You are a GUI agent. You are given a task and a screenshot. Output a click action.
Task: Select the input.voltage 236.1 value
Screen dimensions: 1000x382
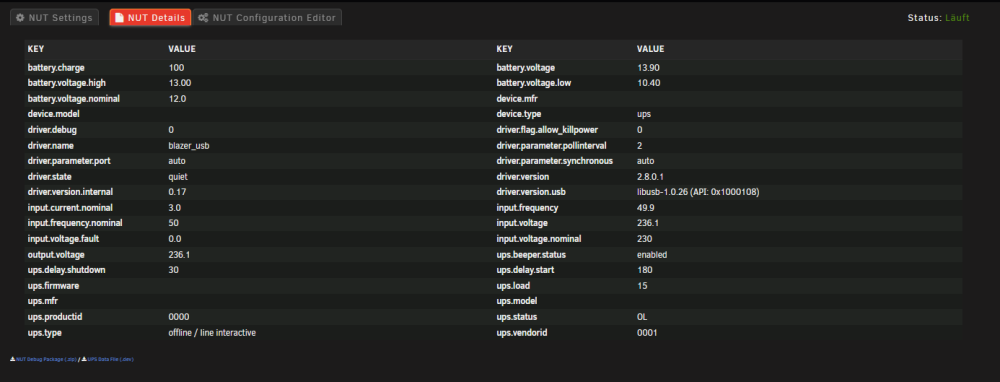(x=648, y=223)
